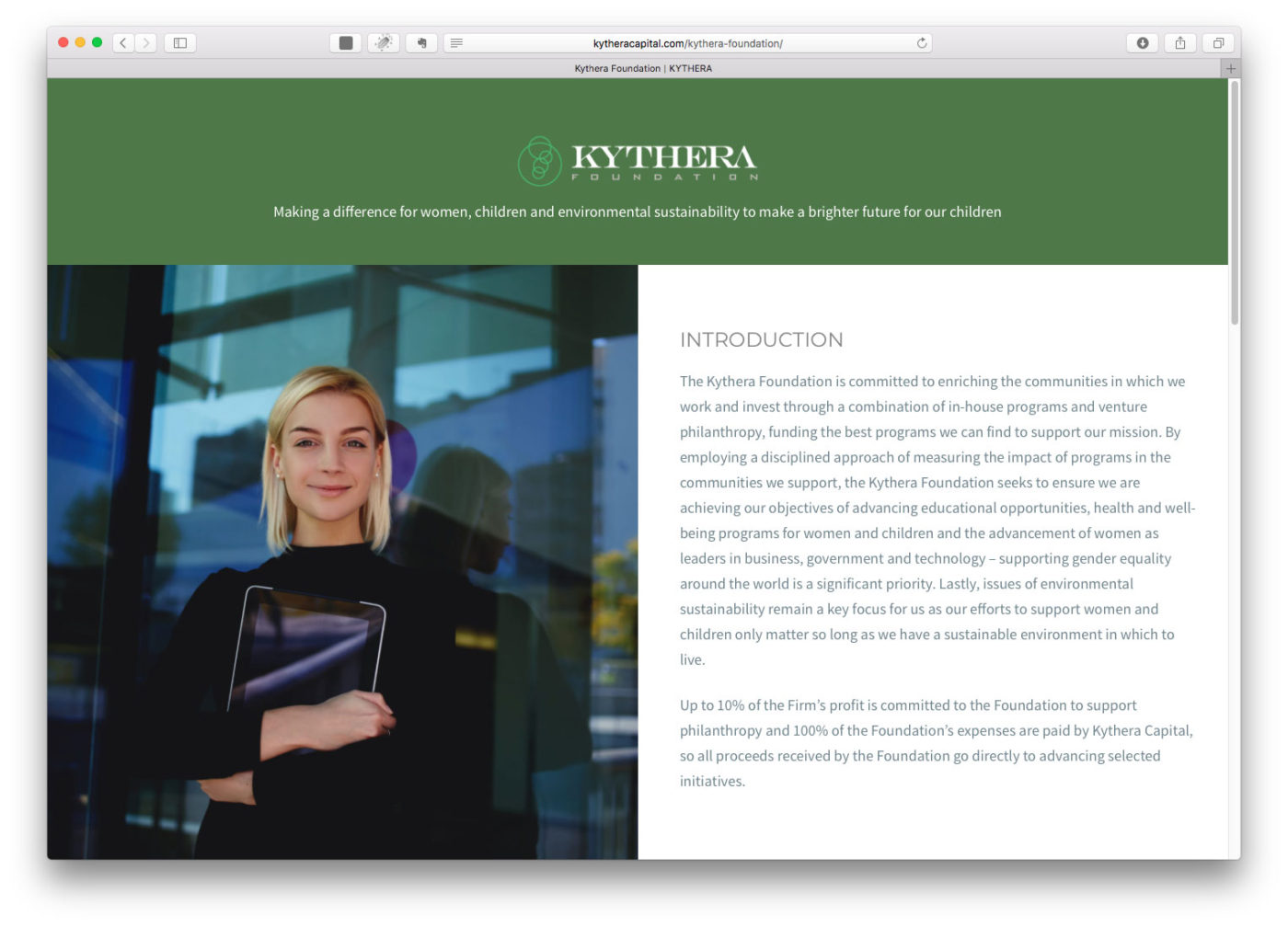Click the kytheracapital.com address field

tap(688, 43)
